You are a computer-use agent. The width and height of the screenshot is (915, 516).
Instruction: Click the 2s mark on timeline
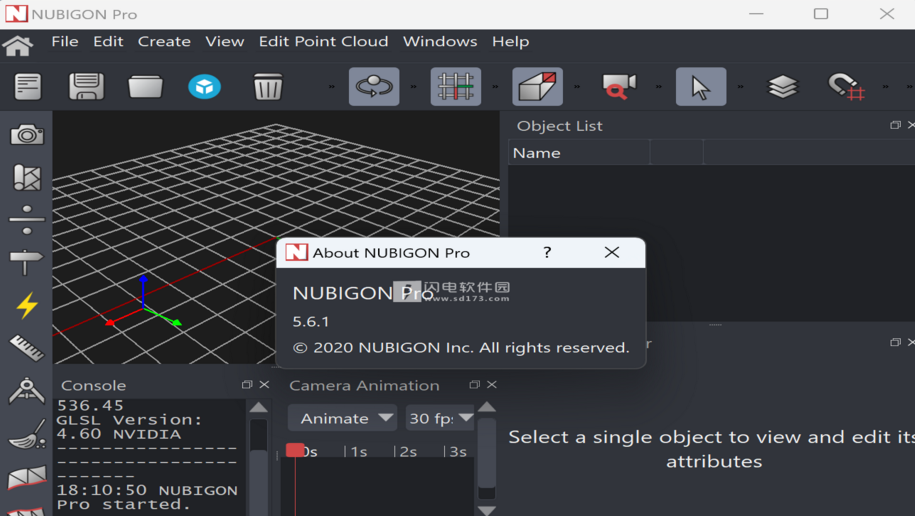pyautogui.click(x=408, y=452)
